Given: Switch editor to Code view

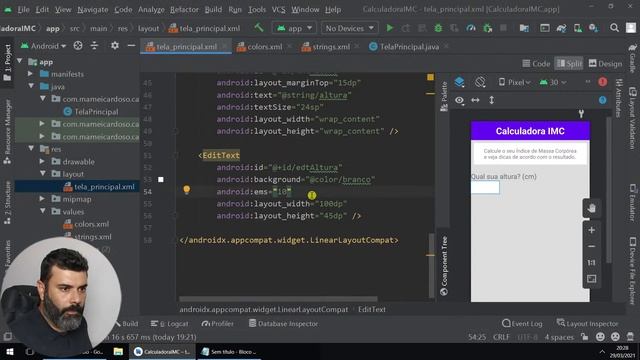Looking at the screenshot, I should point(536,64).
